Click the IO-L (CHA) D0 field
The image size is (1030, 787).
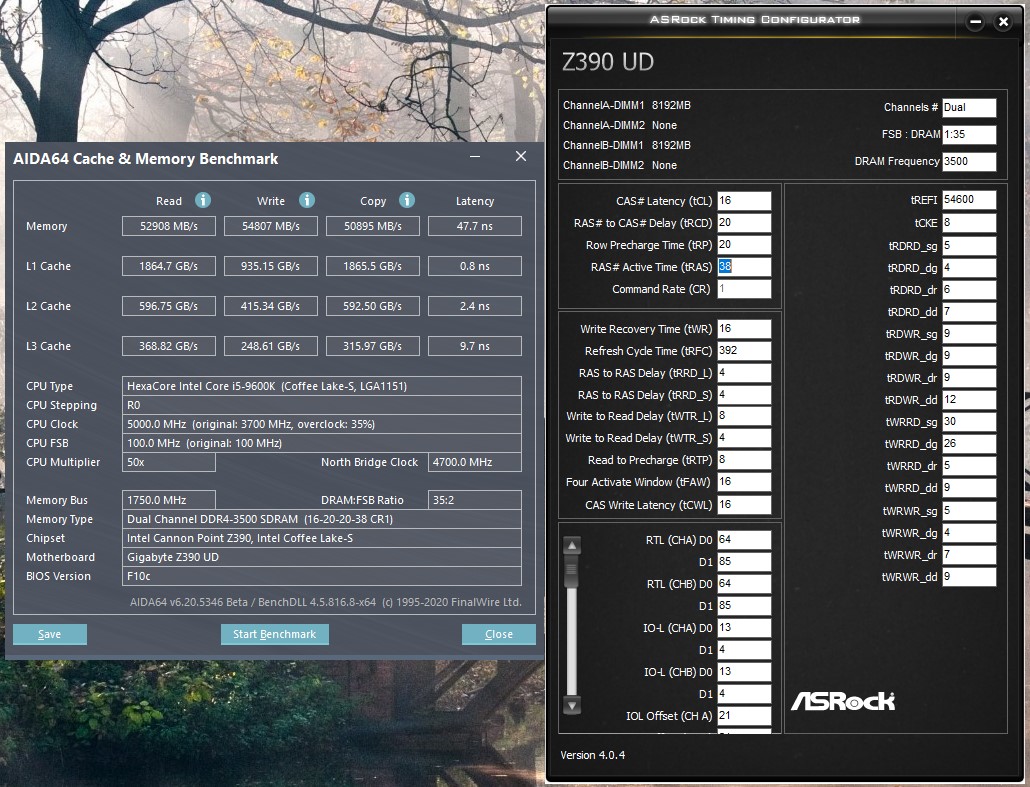744,627
